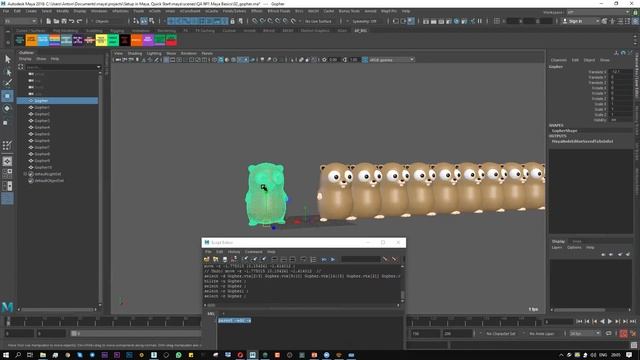Click Save Scene icon on status line

[x=64, y=21]
